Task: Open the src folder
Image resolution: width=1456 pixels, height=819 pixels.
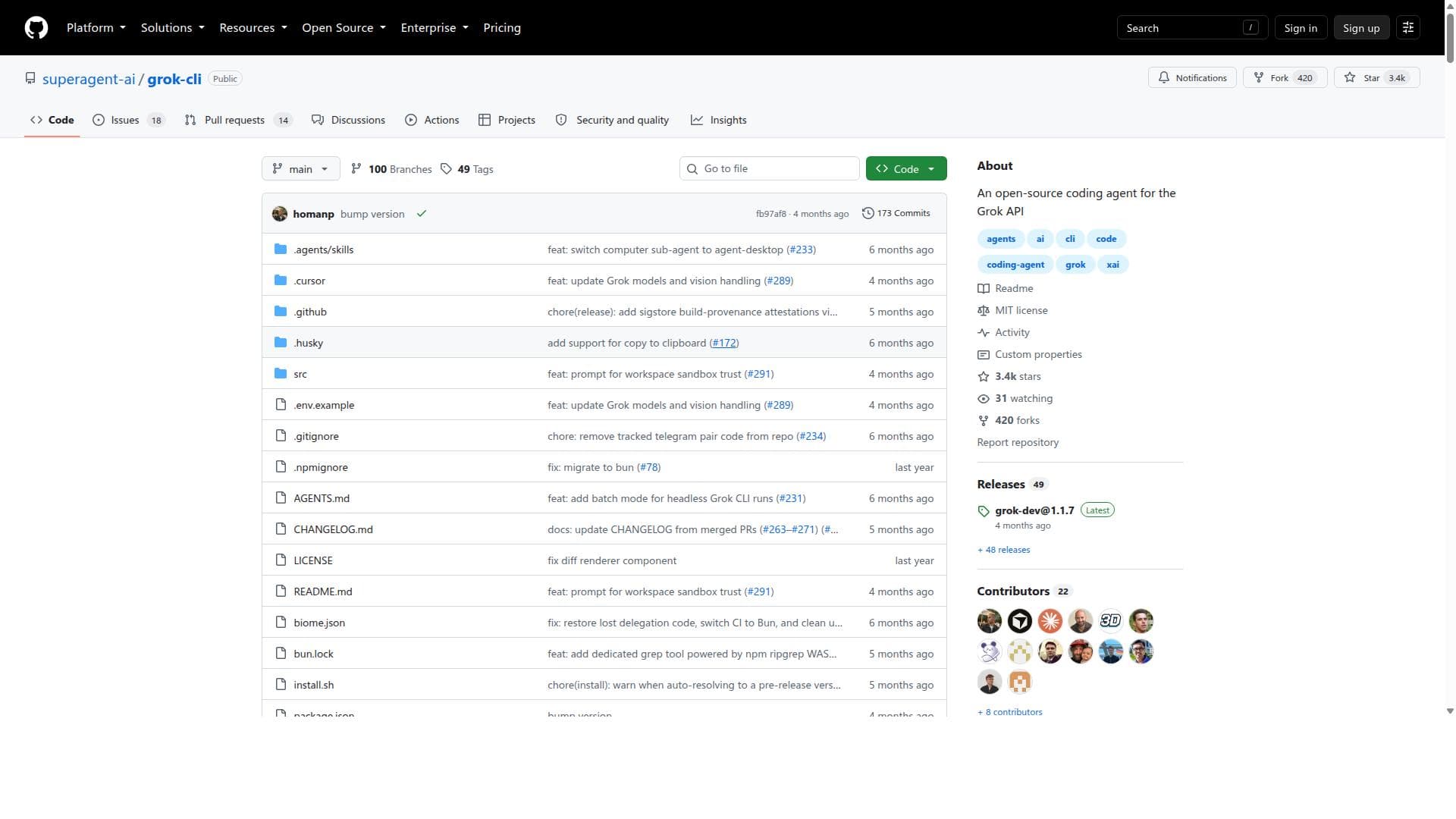Action: pyautogui.click(x=300, y=375)
